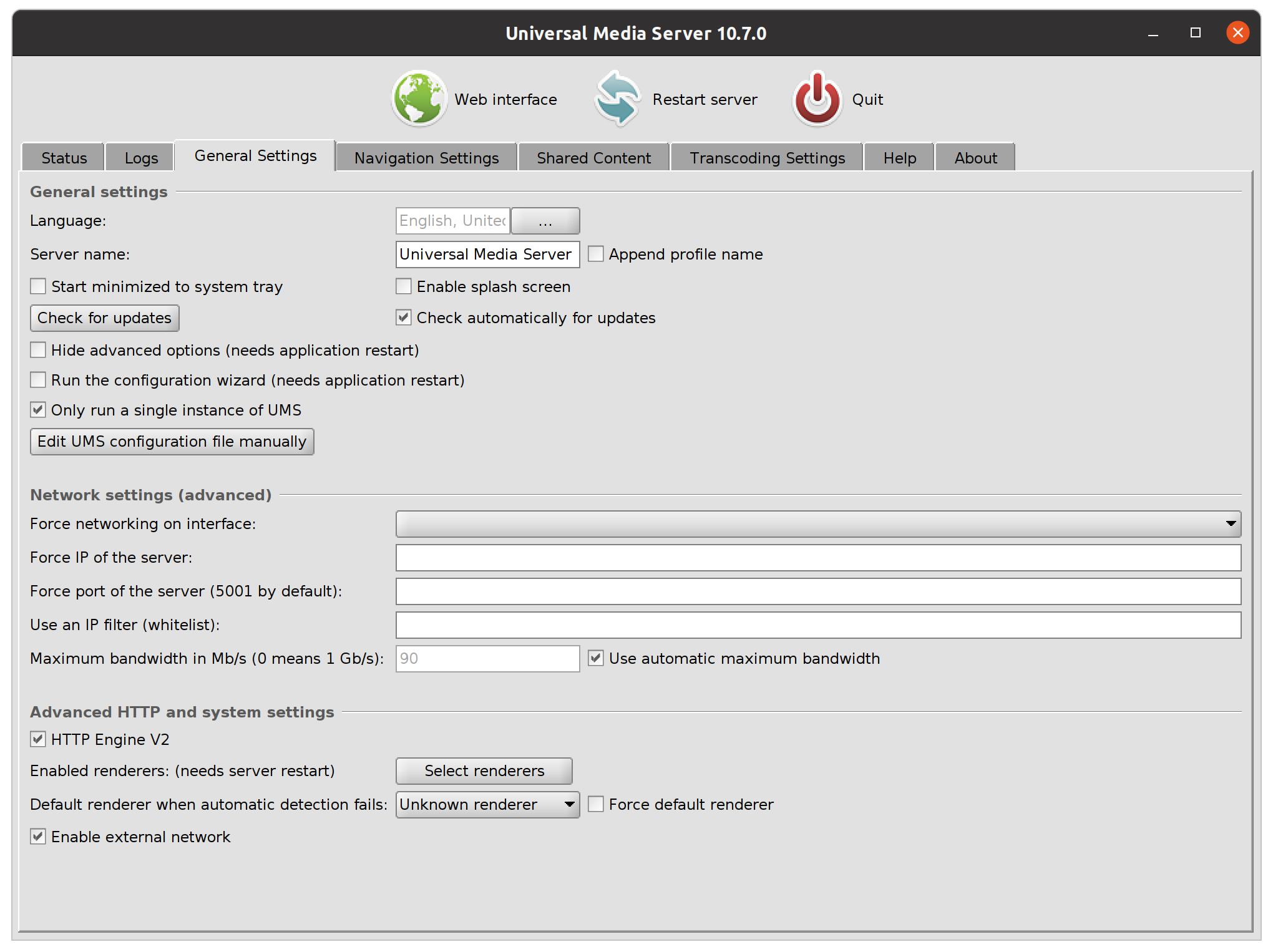Disable Enable external network
The height and width of the screenshot is (952, 1273).
(37, 837)
